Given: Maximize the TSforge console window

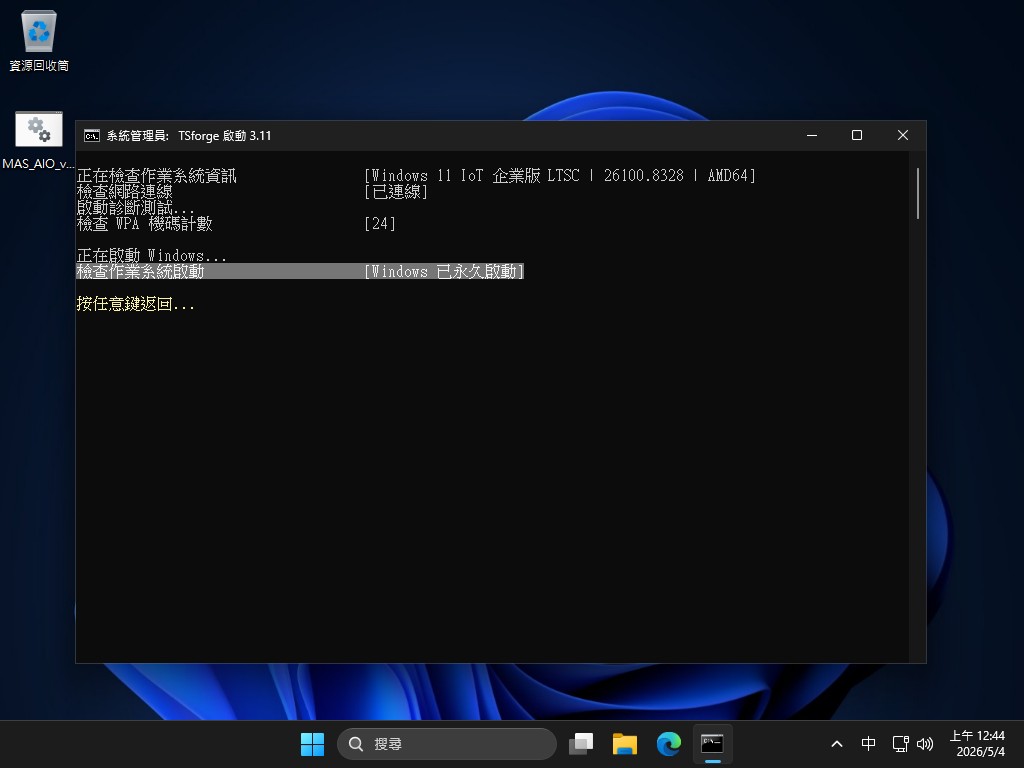Looking at the screenshot, I should (x=857, y=135).
